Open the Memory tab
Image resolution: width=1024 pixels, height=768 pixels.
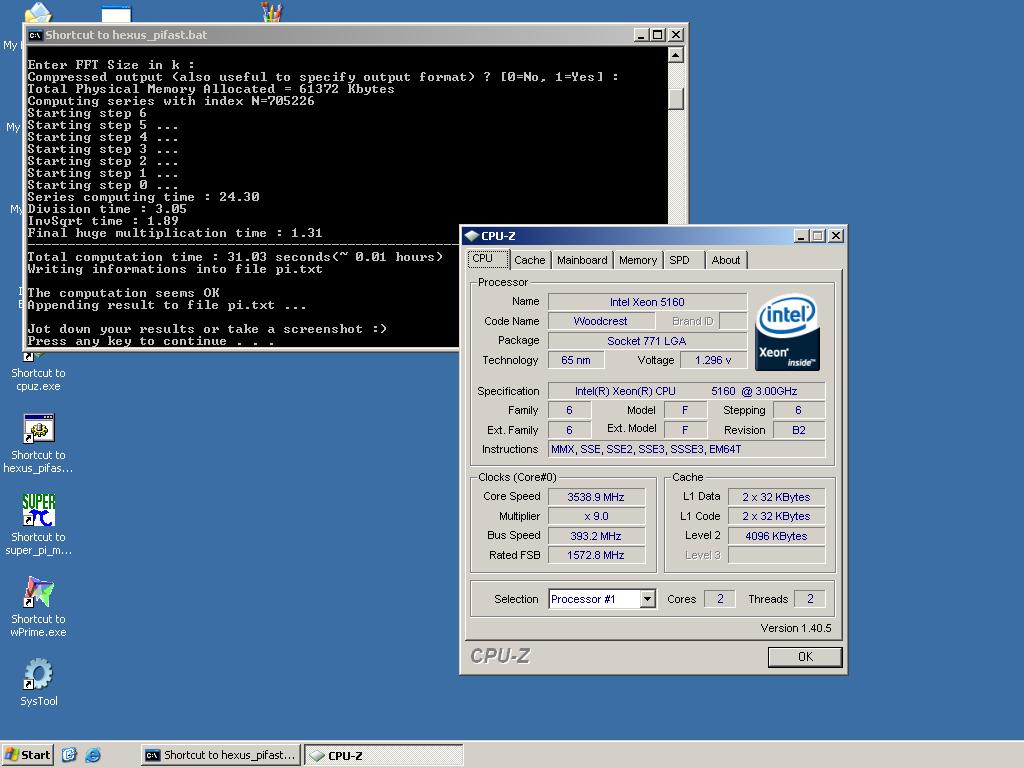click(x=637, y=260)
